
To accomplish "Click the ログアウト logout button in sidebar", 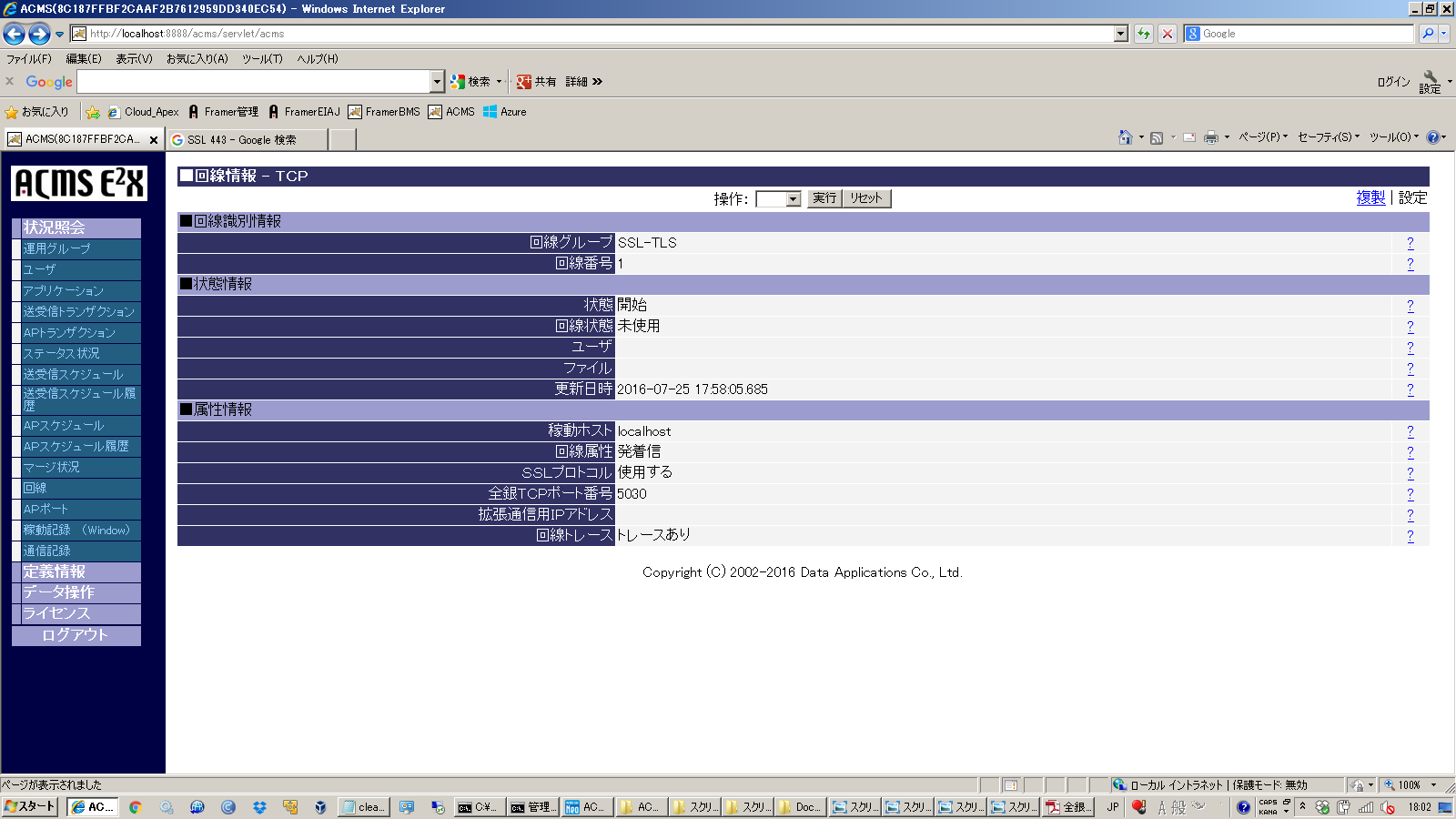I will [76, 635].
